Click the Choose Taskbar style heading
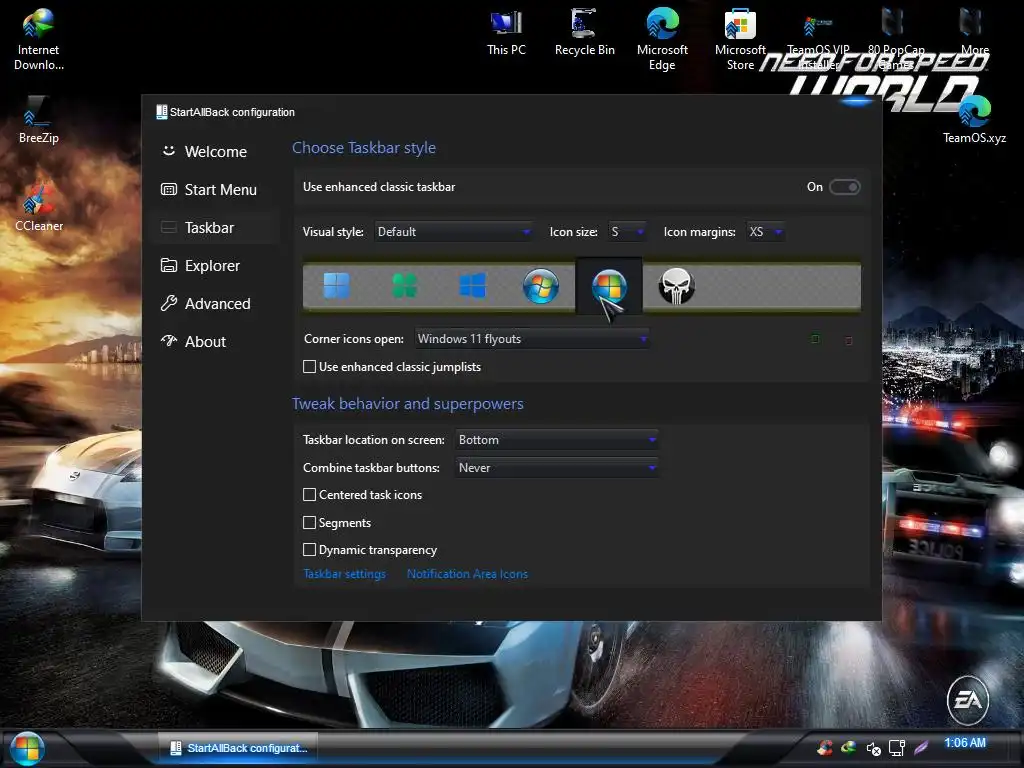 [x=364, y=148]
